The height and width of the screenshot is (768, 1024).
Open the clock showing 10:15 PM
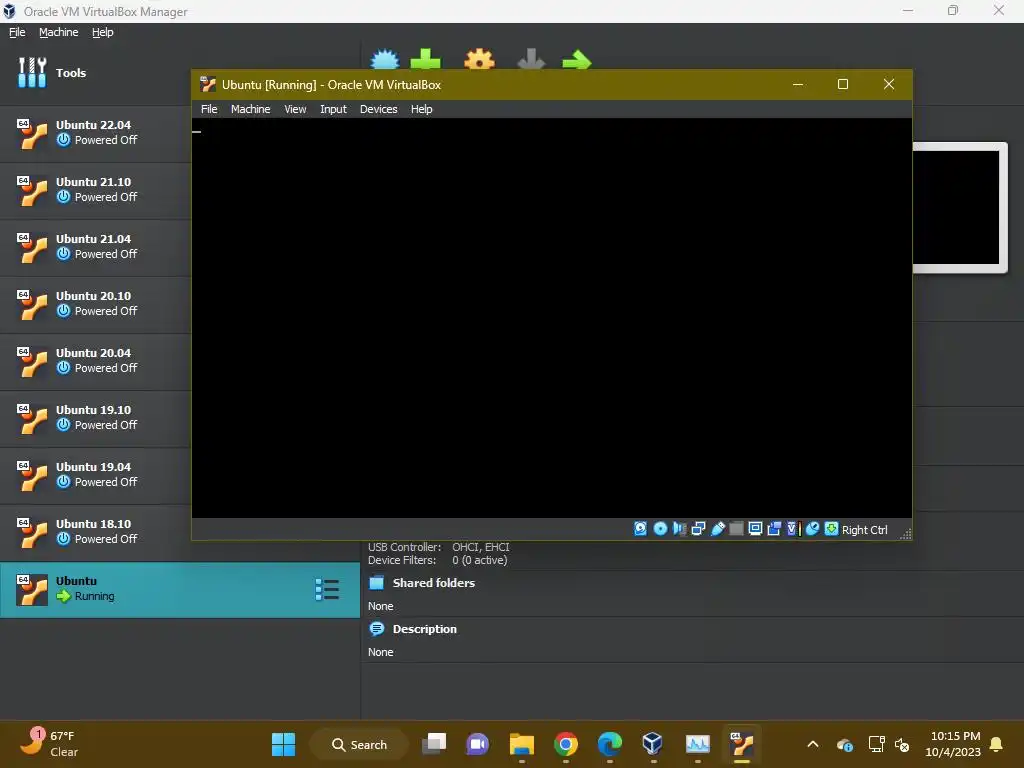[953, 744]
